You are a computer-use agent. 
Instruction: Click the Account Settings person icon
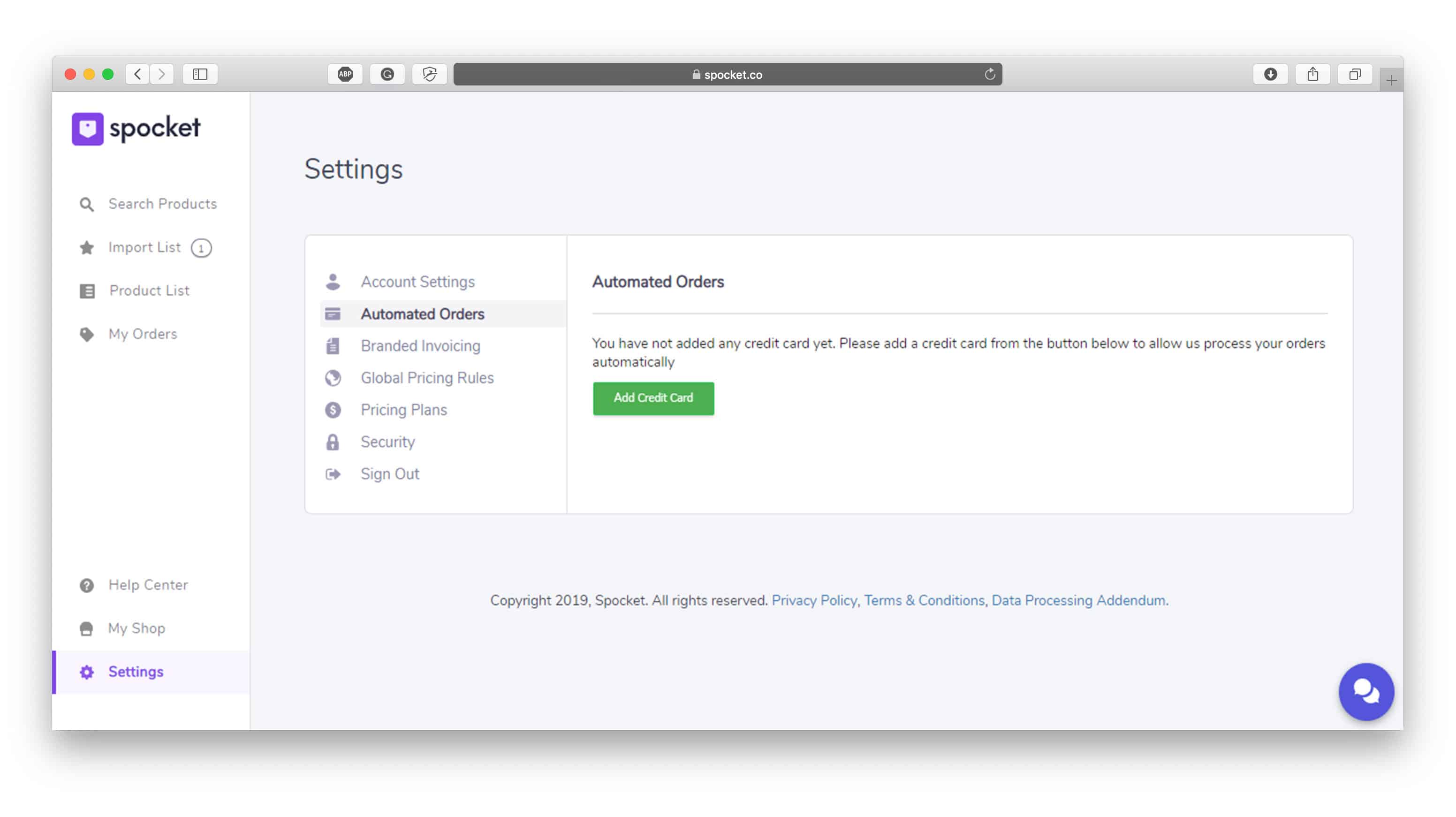coord(333,282)
